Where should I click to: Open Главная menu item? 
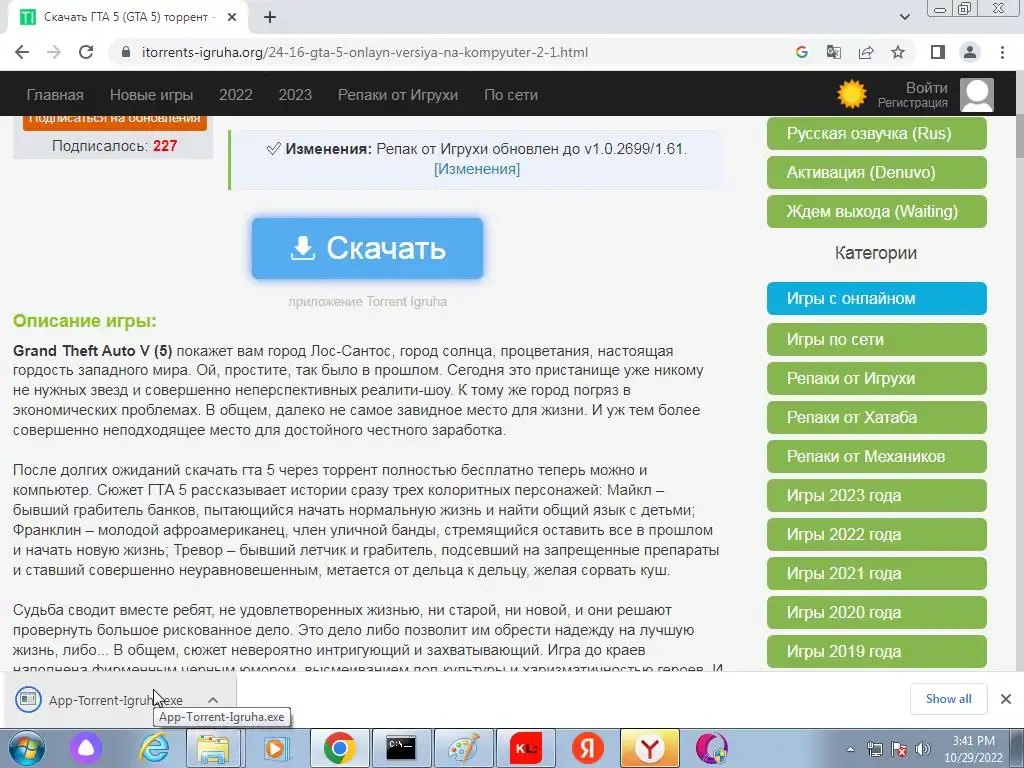pyautogui.click(x=55, y=95)
